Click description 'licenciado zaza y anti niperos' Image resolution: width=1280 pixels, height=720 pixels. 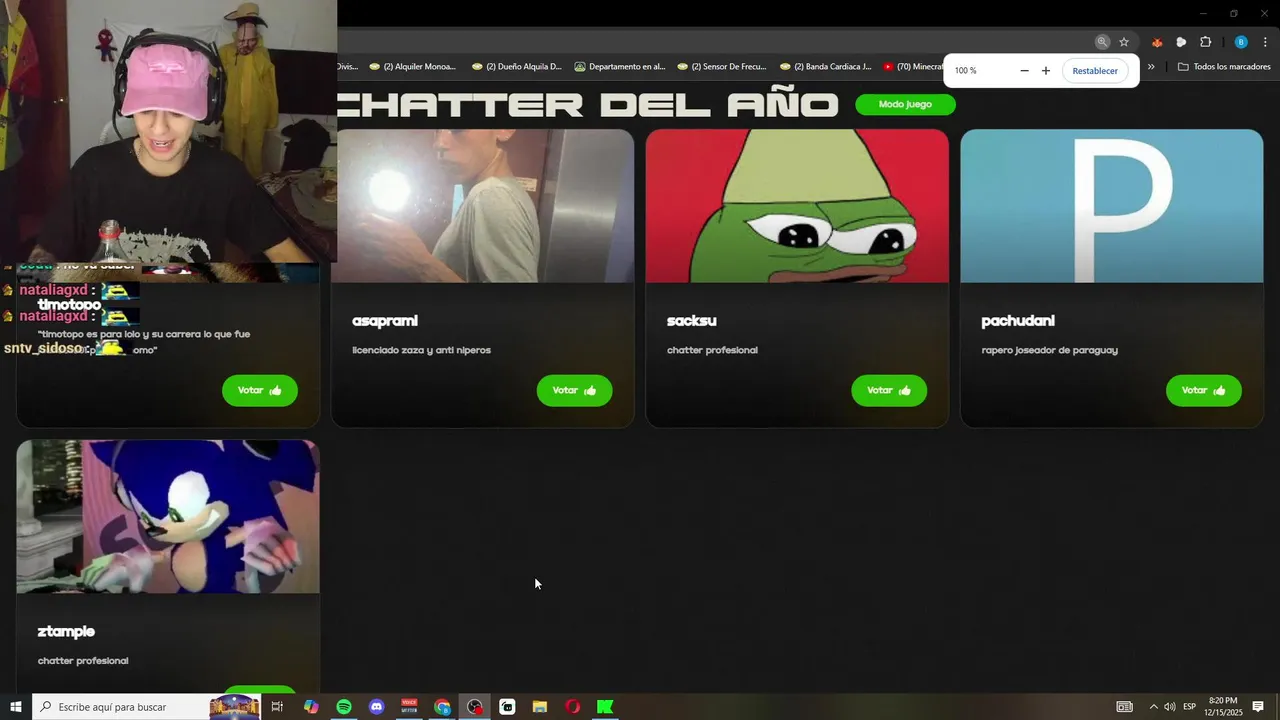coord(421,350)
